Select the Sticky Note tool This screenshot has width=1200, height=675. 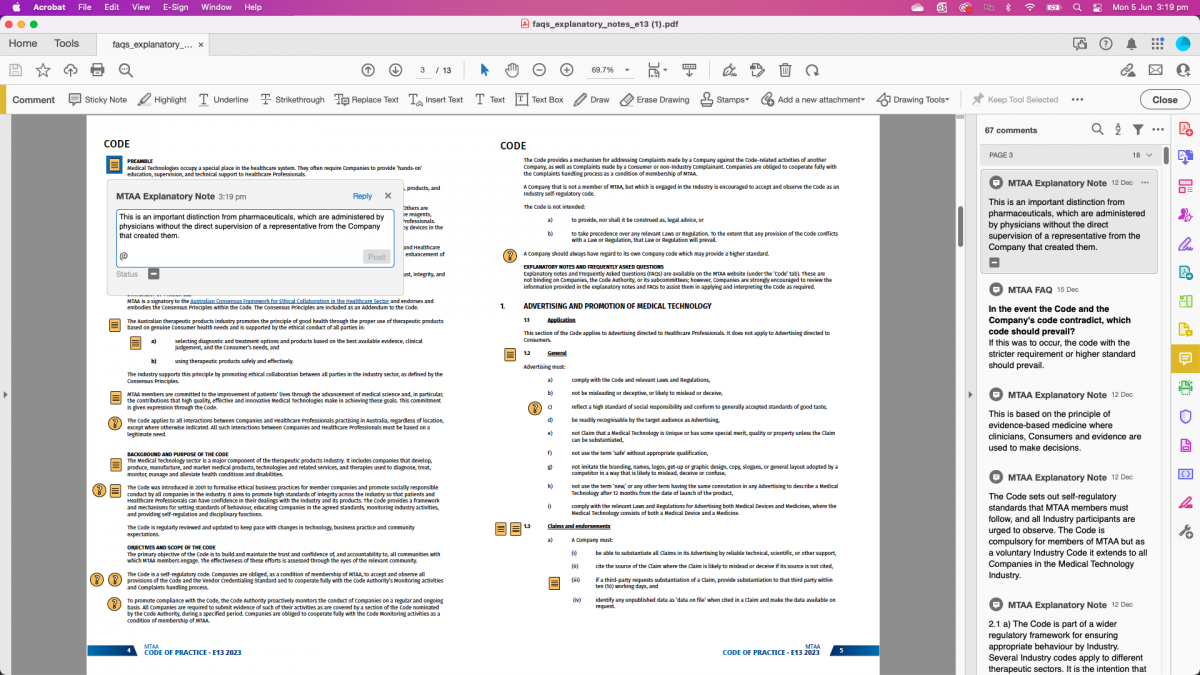point(97,100)
